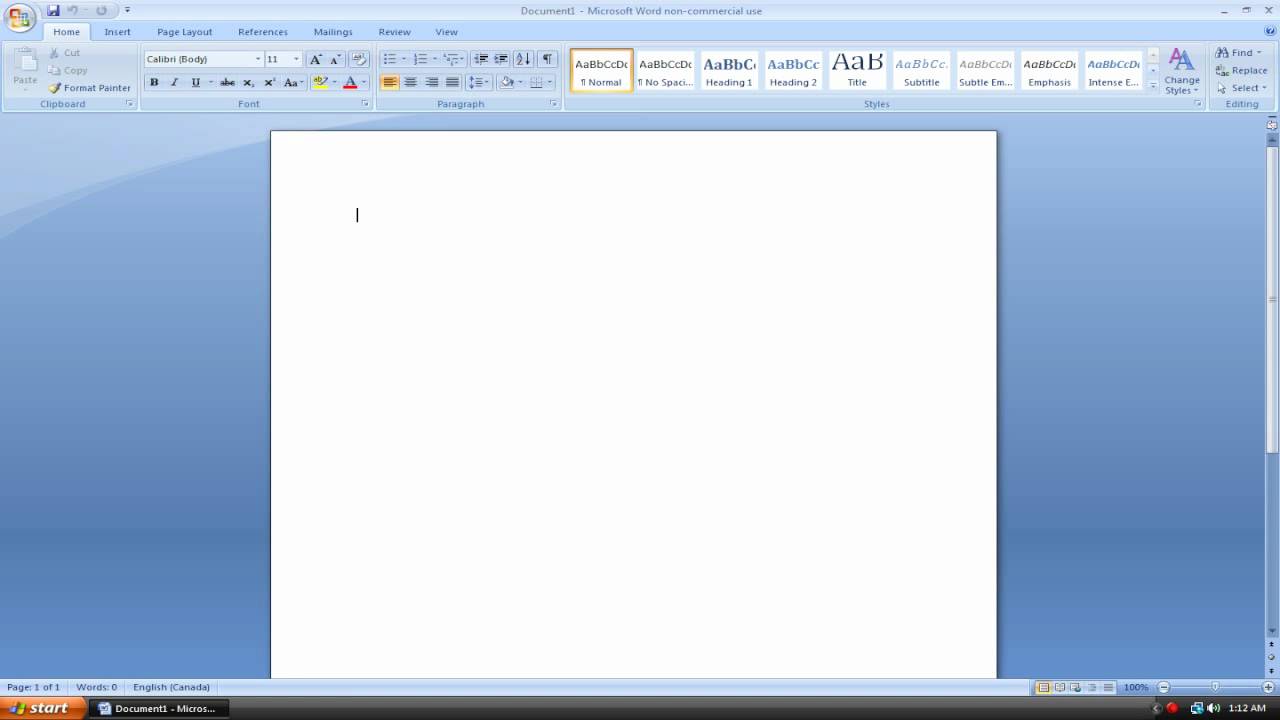Click the Replace button
The image size is (1280, 720).
click(1241, 70)
